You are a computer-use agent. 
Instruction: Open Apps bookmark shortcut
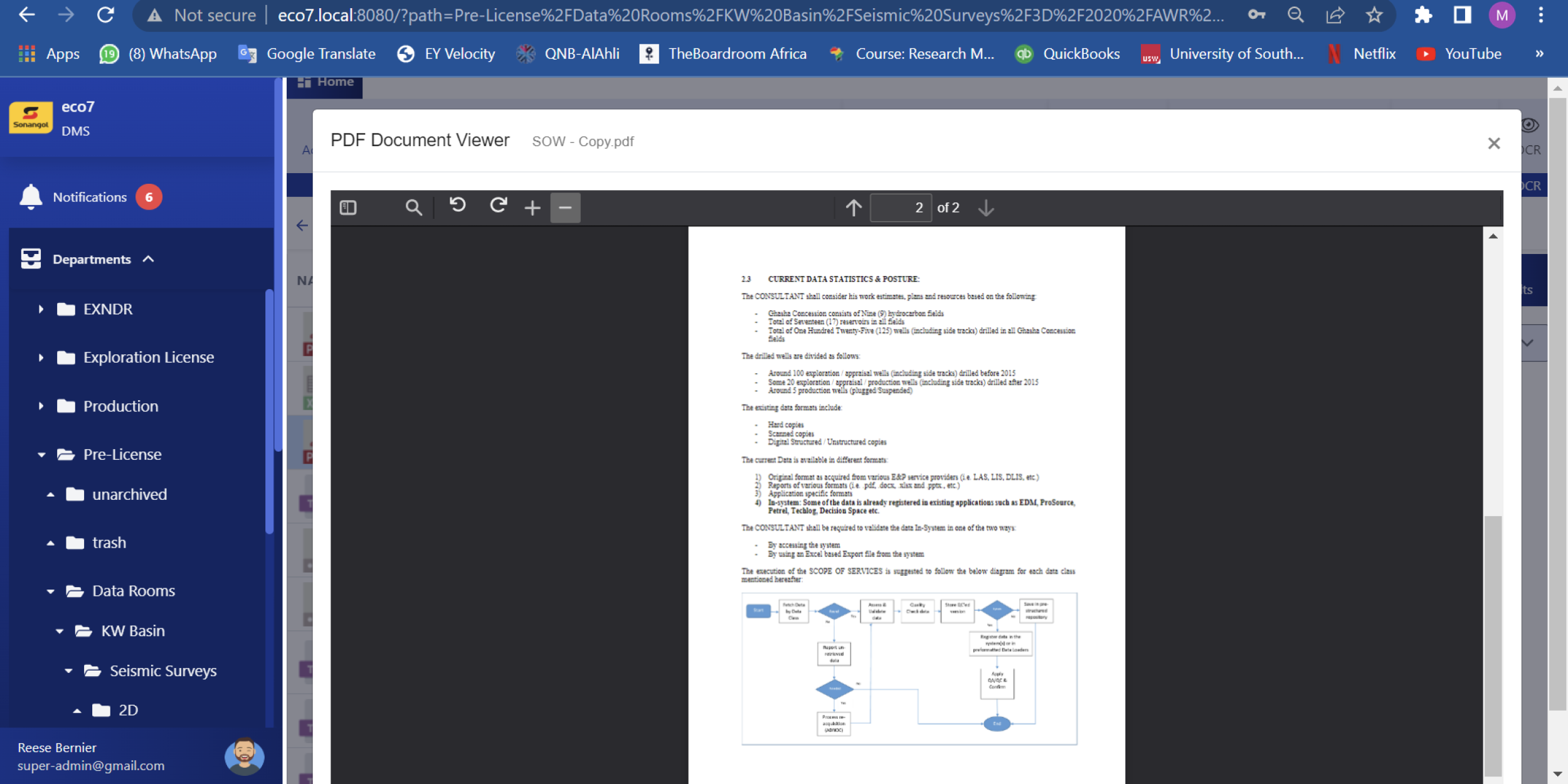tap(49, 54)
